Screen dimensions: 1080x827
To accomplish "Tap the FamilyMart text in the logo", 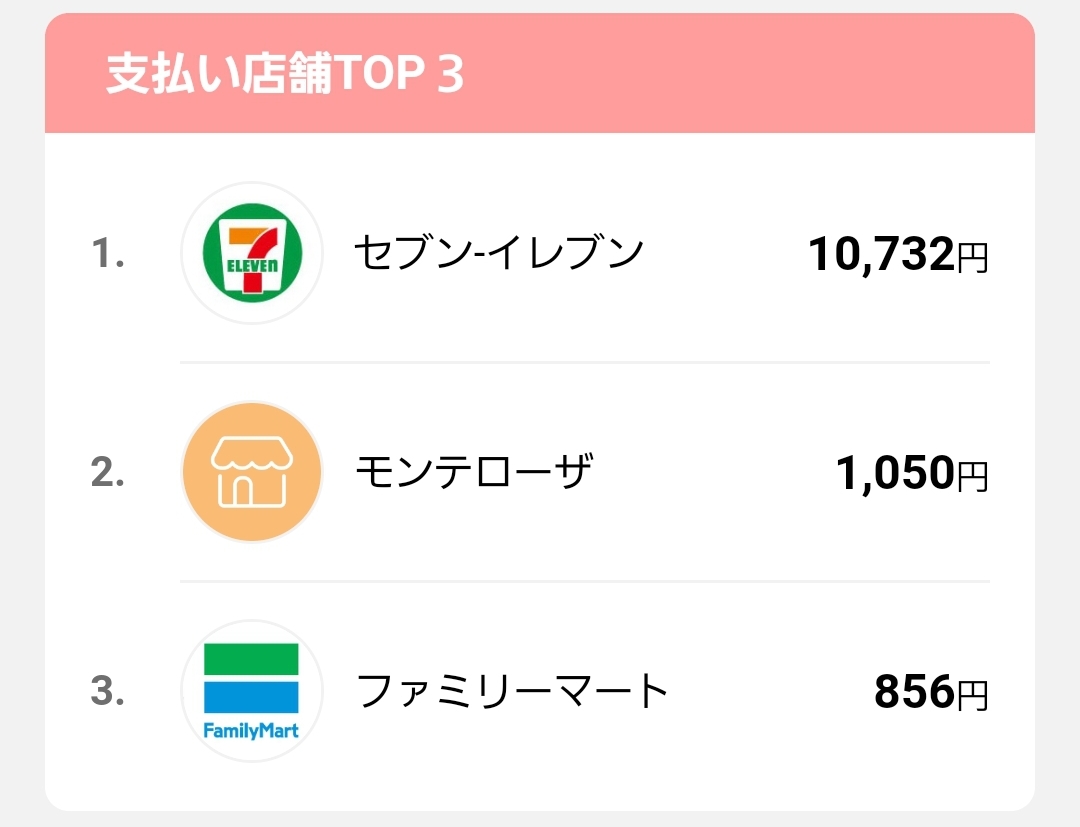I will (x=251, y=731).
